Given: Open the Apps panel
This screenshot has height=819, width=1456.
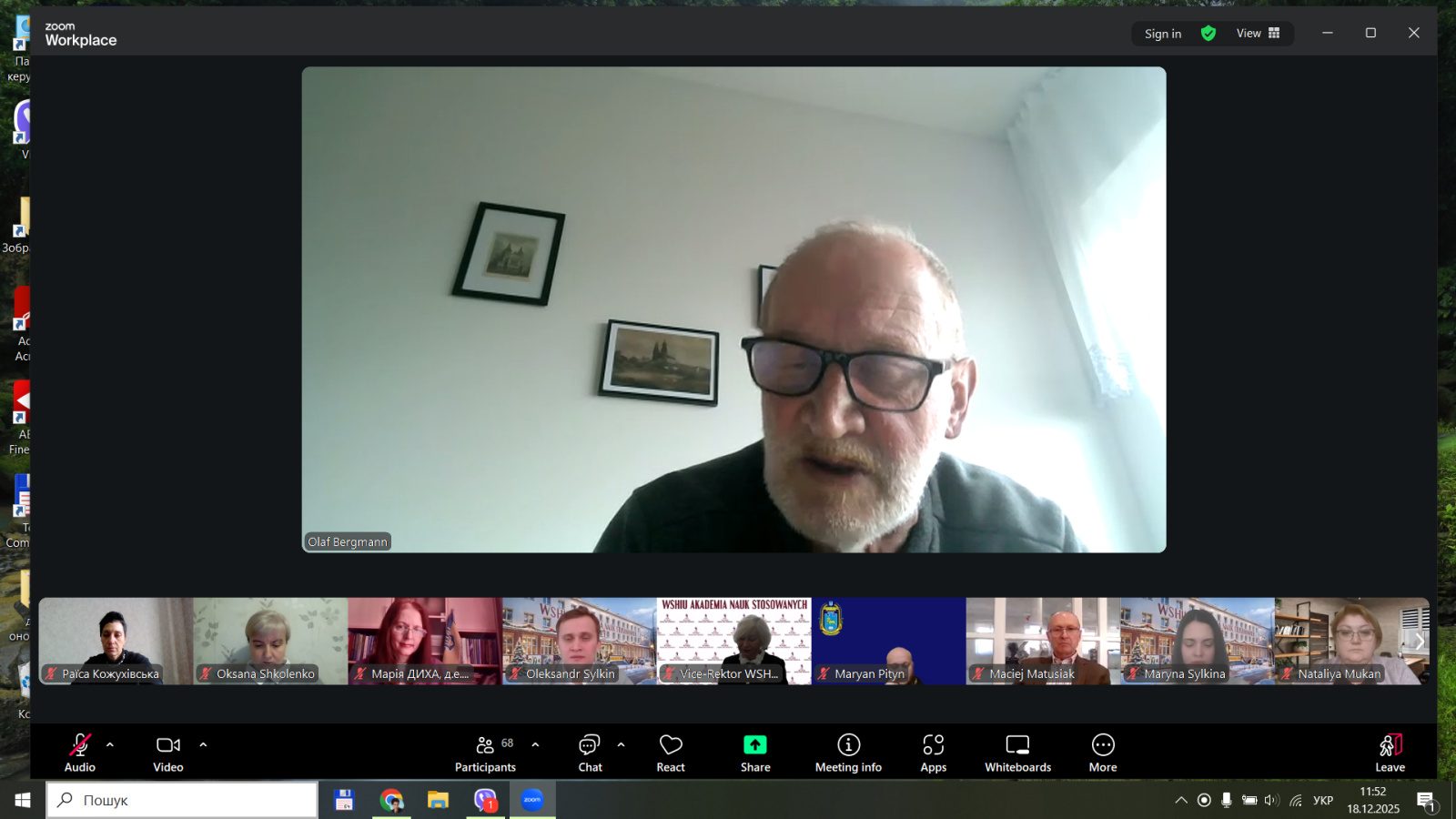Looking at the screenshot, I should (x=933, y=753).
